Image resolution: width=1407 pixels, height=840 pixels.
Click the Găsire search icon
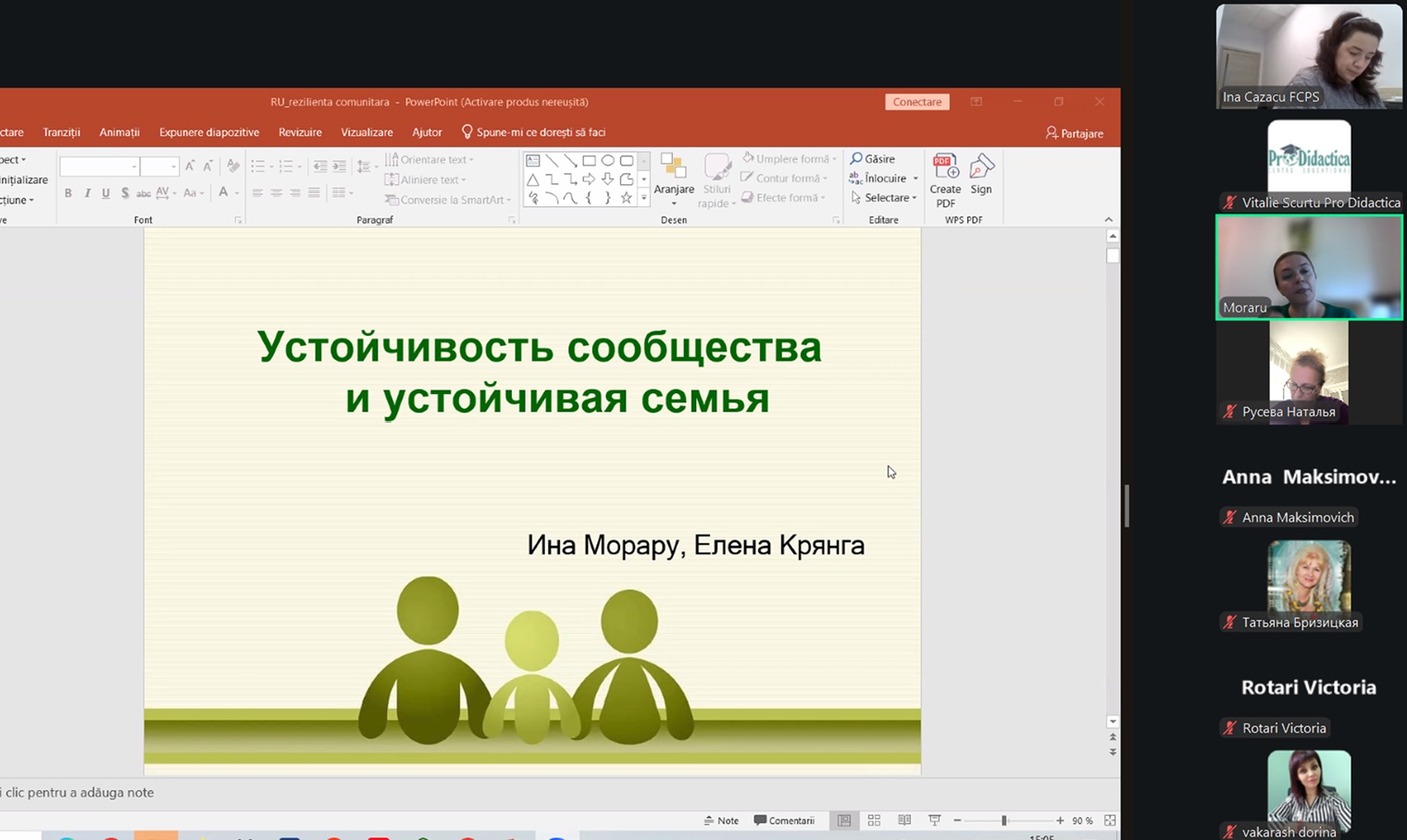(856, 159)
